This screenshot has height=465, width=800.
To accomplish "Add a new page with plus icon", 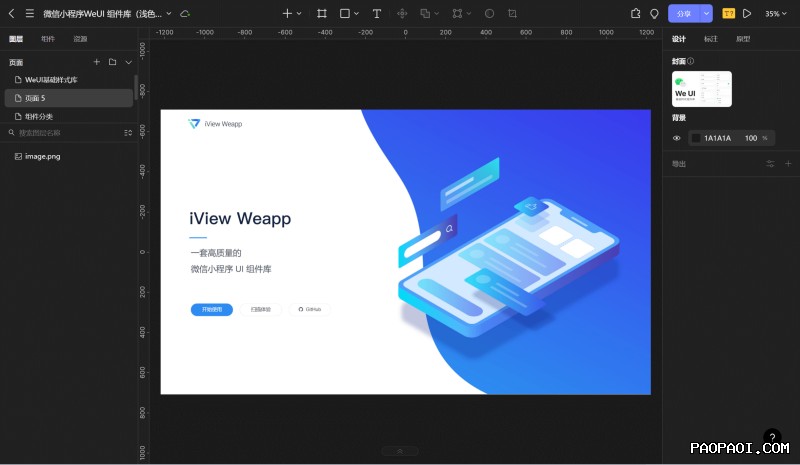I will tap(97, 62).
